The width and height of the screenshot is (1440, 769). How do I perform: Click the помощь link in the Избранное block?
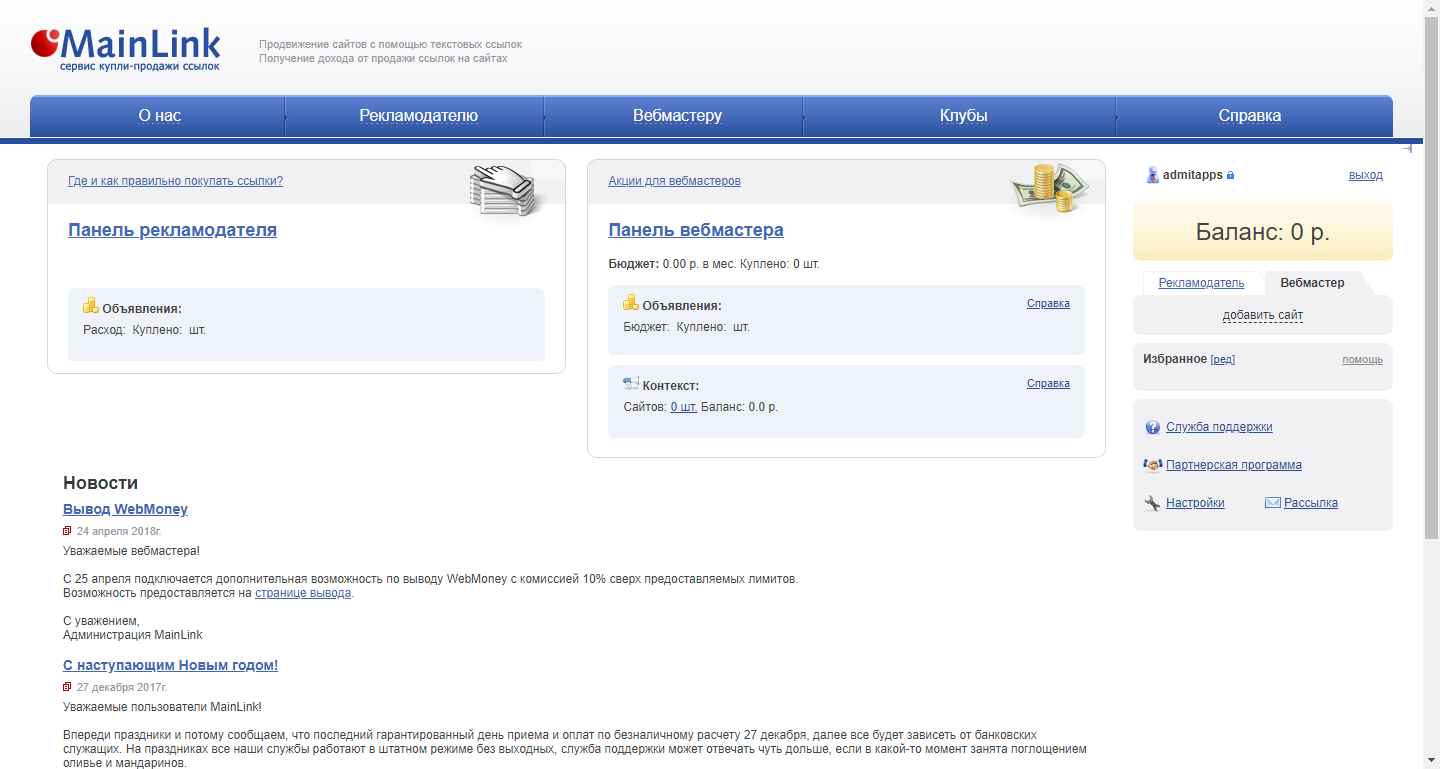click(1362, 359)
